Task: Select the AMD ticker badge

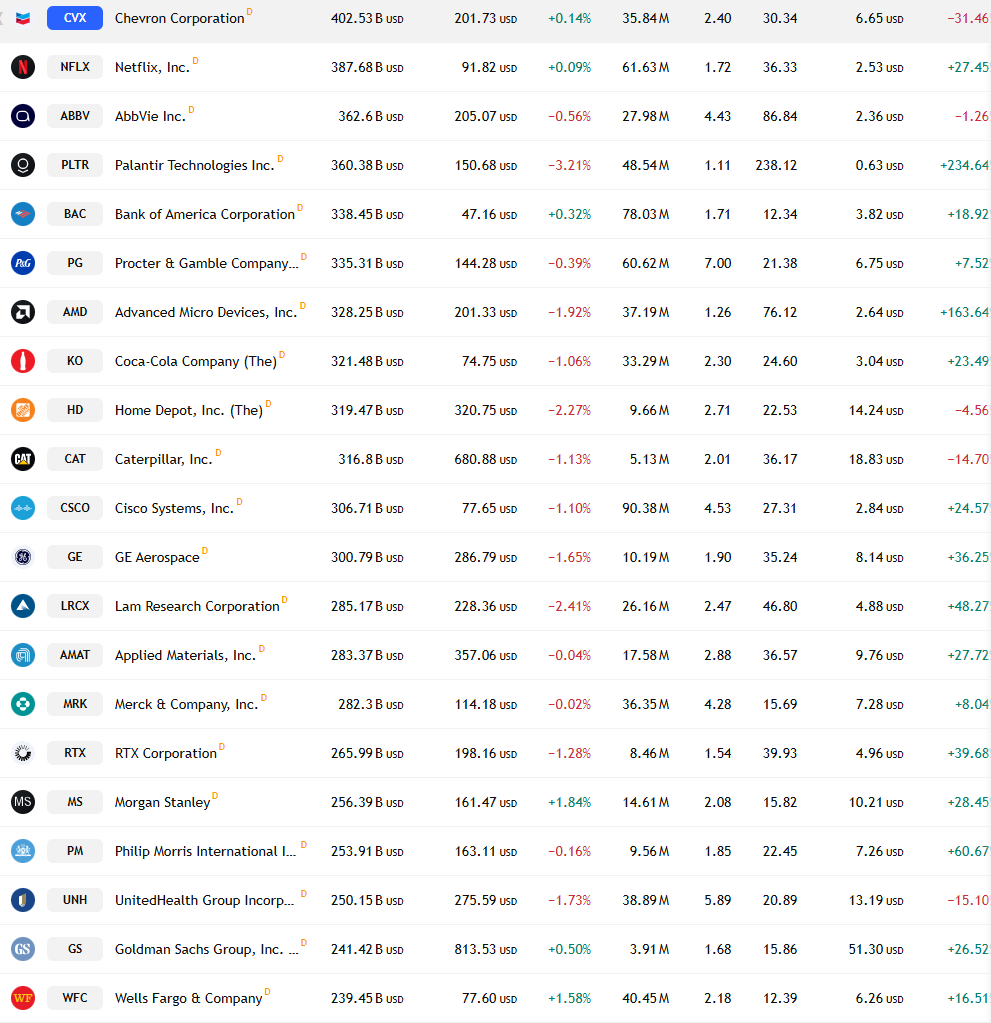Action: pos(75,311)
